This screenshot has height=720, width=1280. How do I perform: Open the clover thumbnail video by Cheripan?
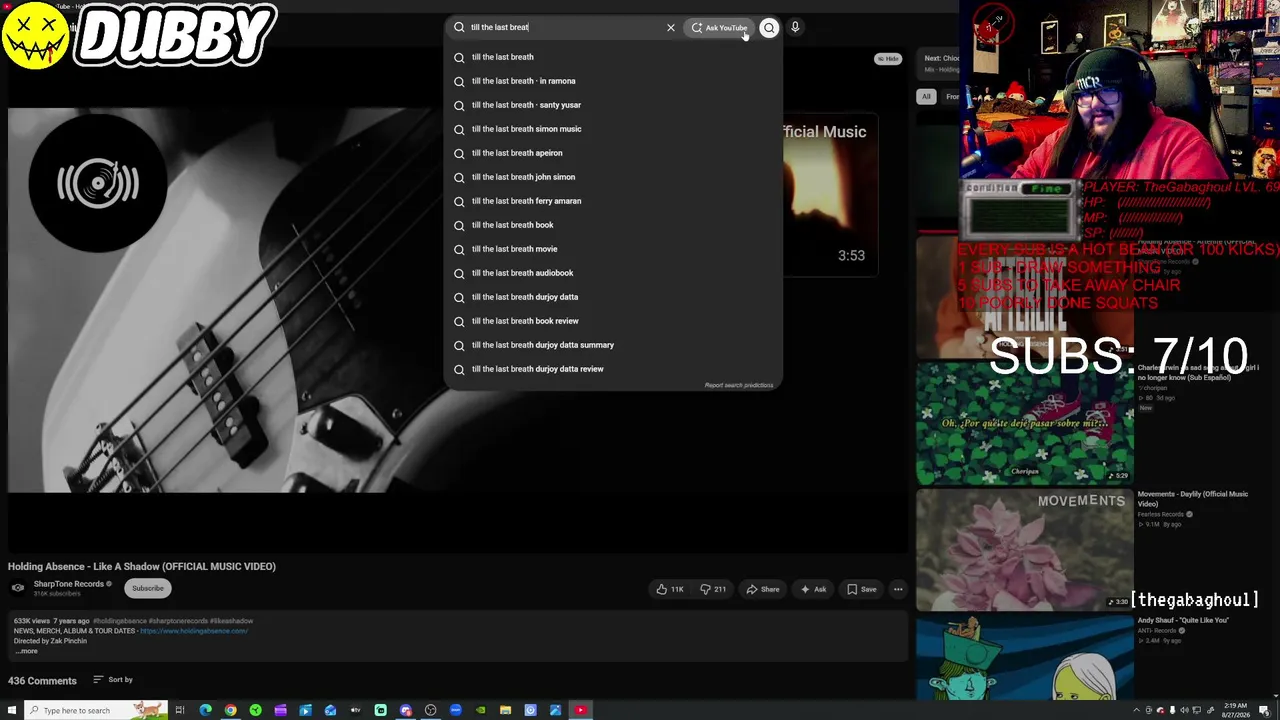(1025, 422)
